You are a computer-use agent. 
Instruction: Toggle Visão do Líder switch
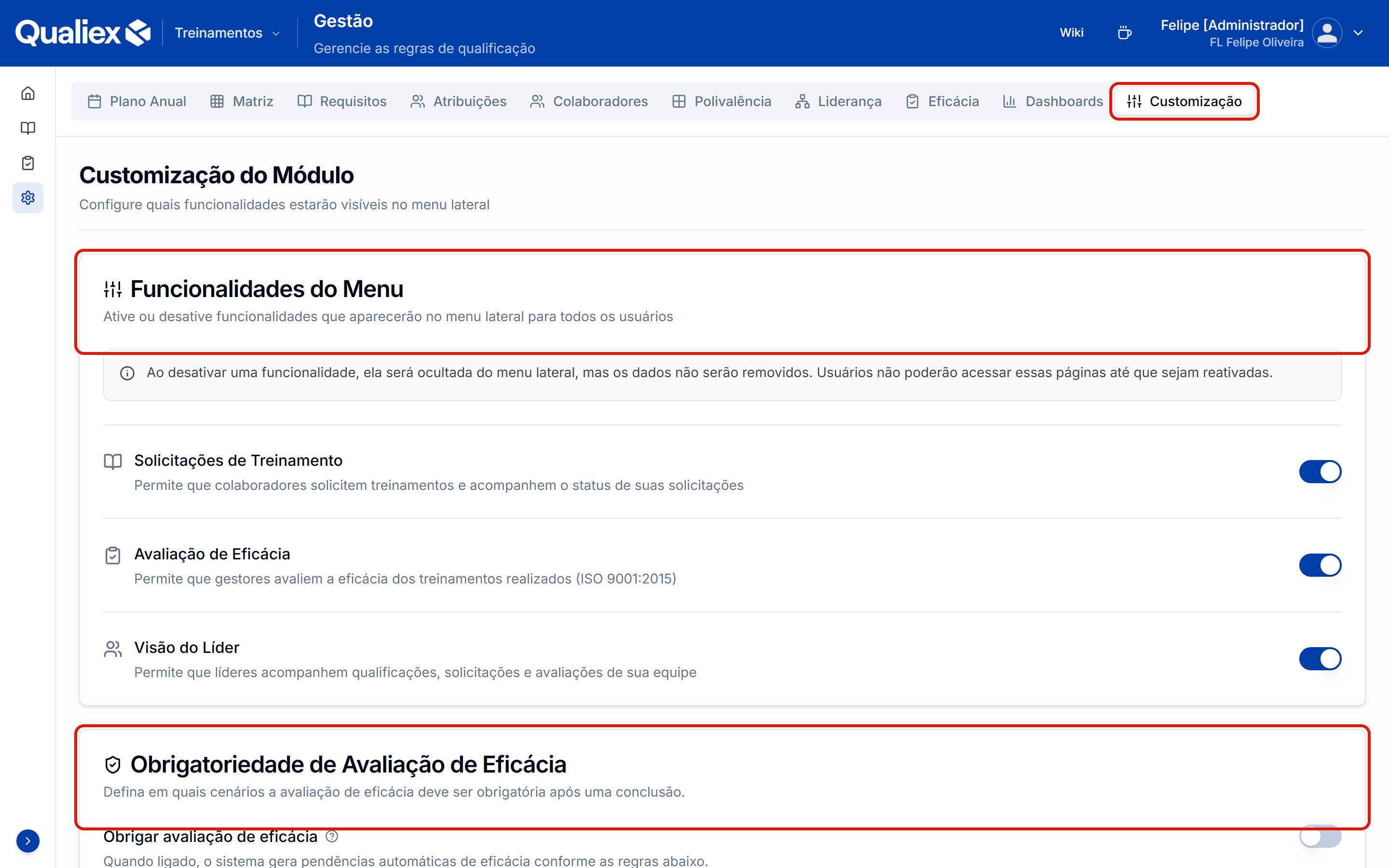point(1320,659)
